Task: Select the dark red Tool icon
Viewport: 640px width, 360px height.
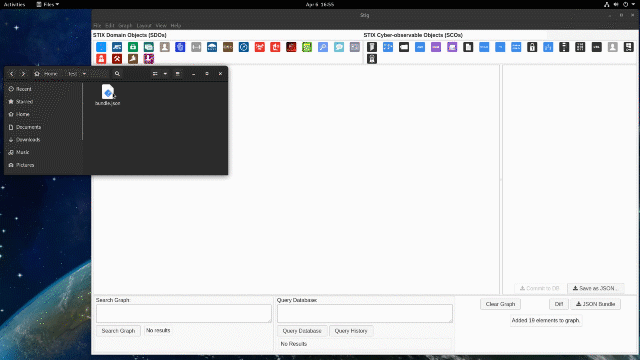Action: pos(117,59)
